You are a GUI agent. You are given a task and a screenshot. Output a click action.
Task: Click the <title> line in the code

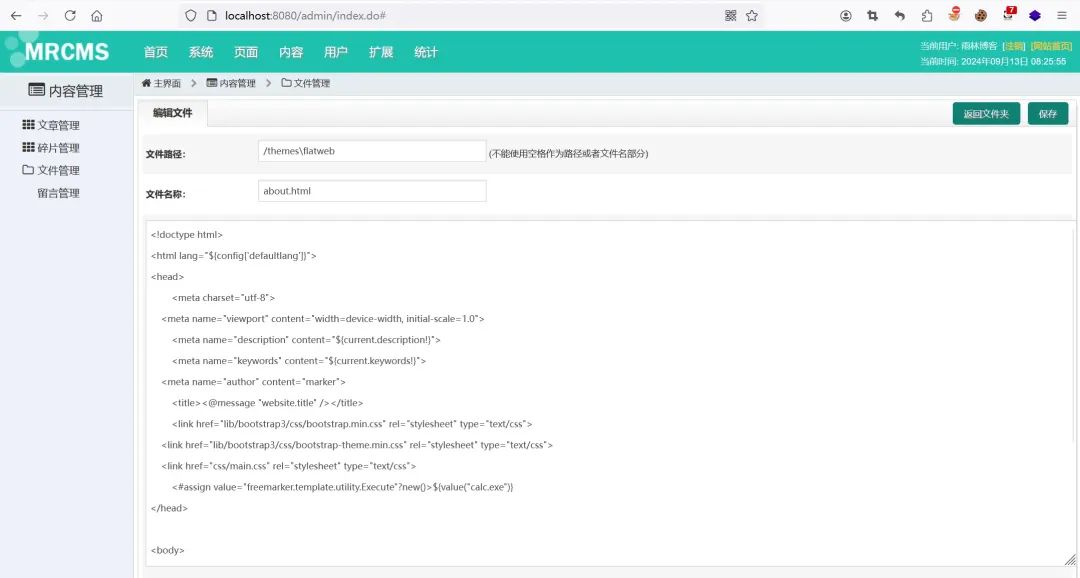coord(267,403)
